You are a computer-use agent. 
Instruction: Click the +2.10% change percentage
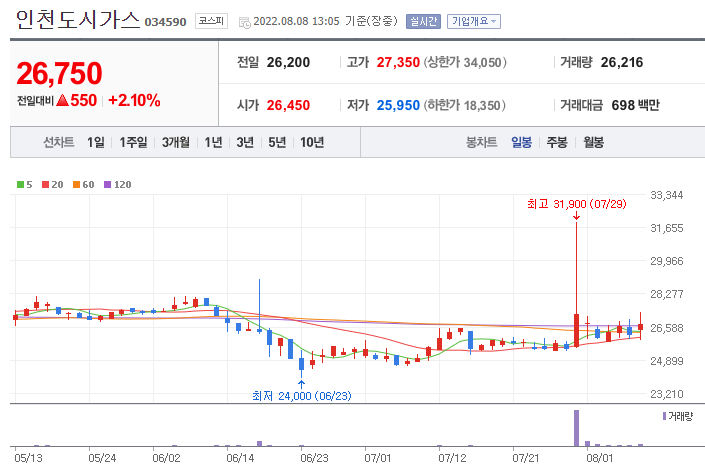tap(134, 100)
